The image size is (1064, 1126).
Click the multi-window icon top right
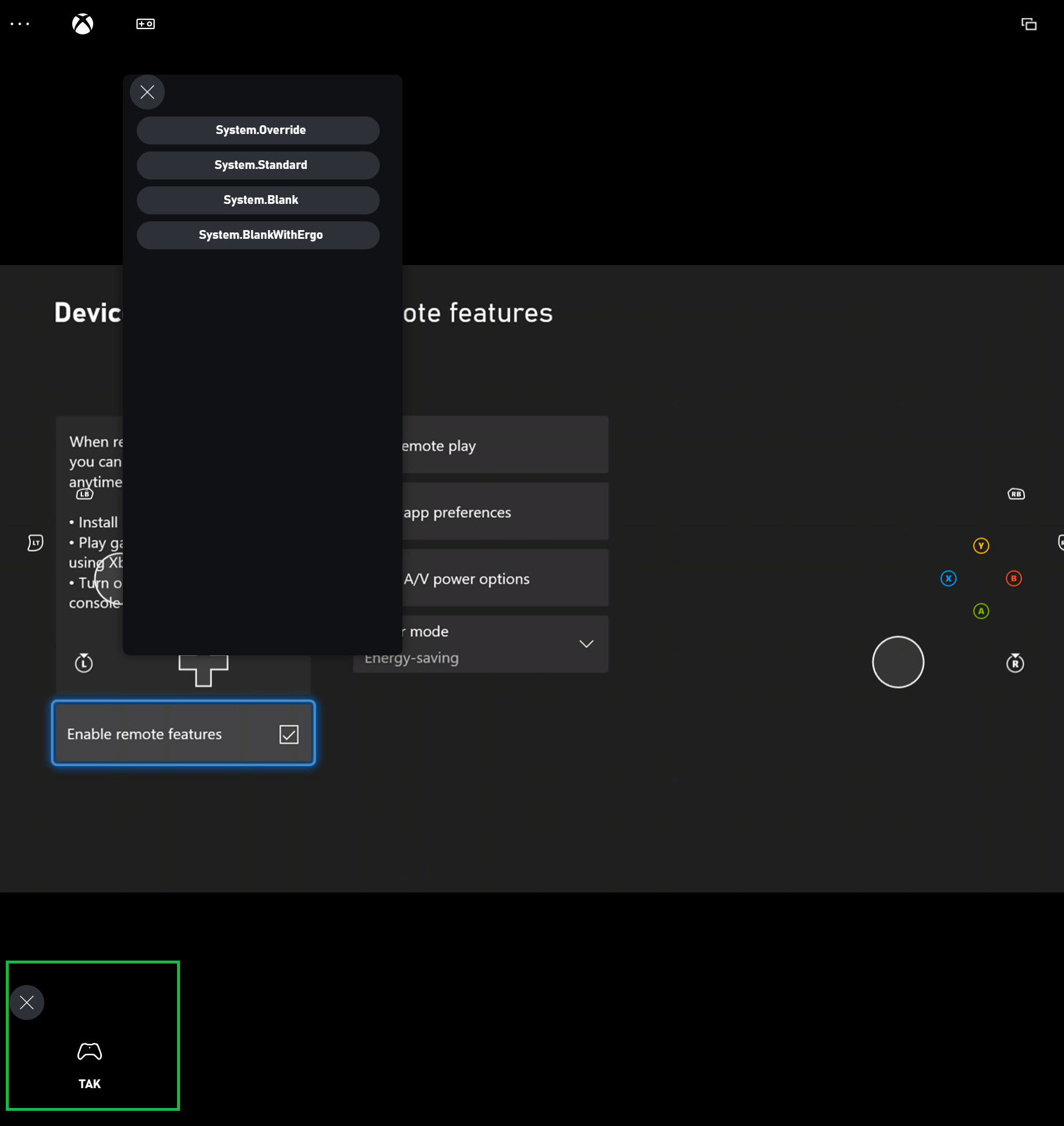click(x=1030, y=25)
